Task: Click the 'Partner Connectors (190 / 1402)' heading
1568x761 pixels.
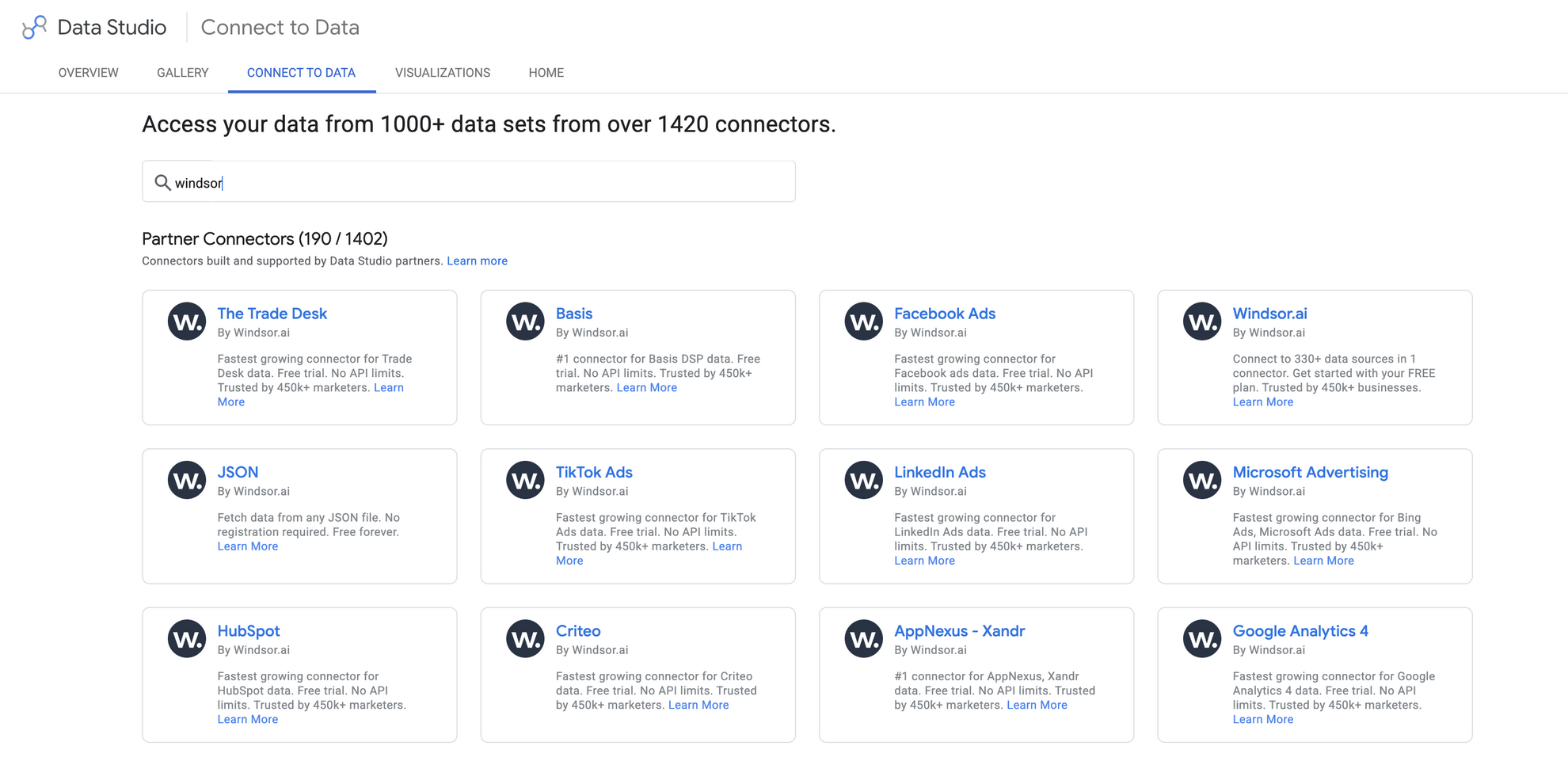Action: (x=265, y=239)
